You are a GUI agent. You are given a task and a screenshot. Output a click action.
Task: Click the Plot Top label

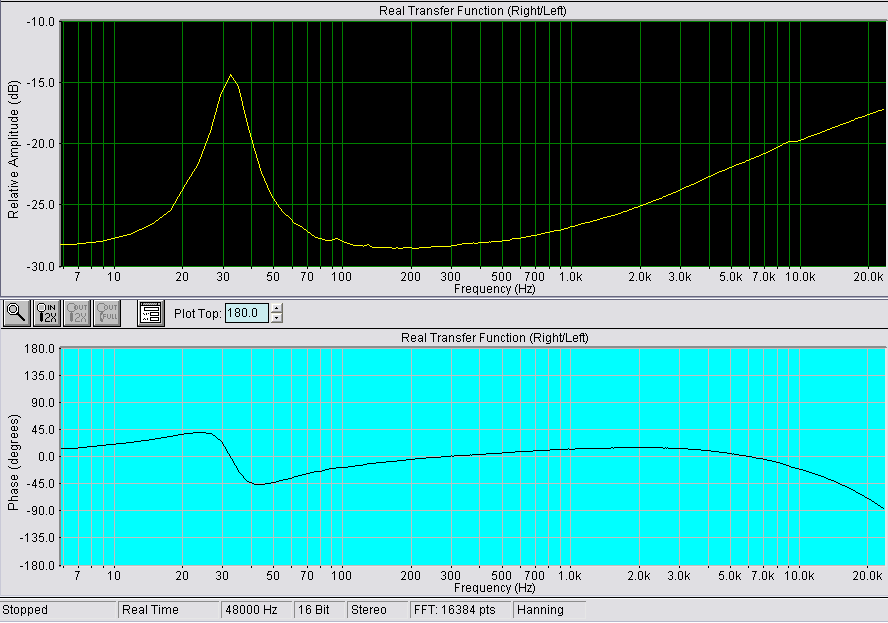pos(198,313)
